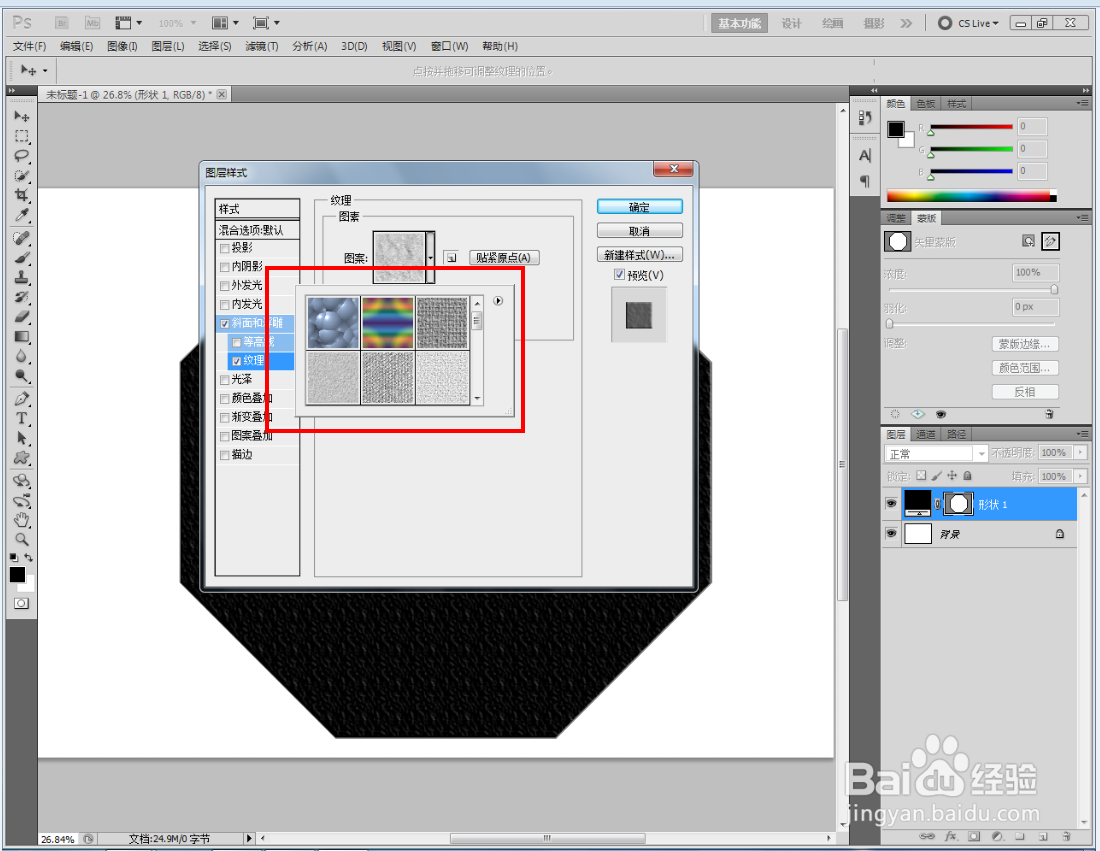Enable the 光泽 satin checkbox
This screenshot has width=1100, height=851.
pyautogui.click(x=224, y=380)
